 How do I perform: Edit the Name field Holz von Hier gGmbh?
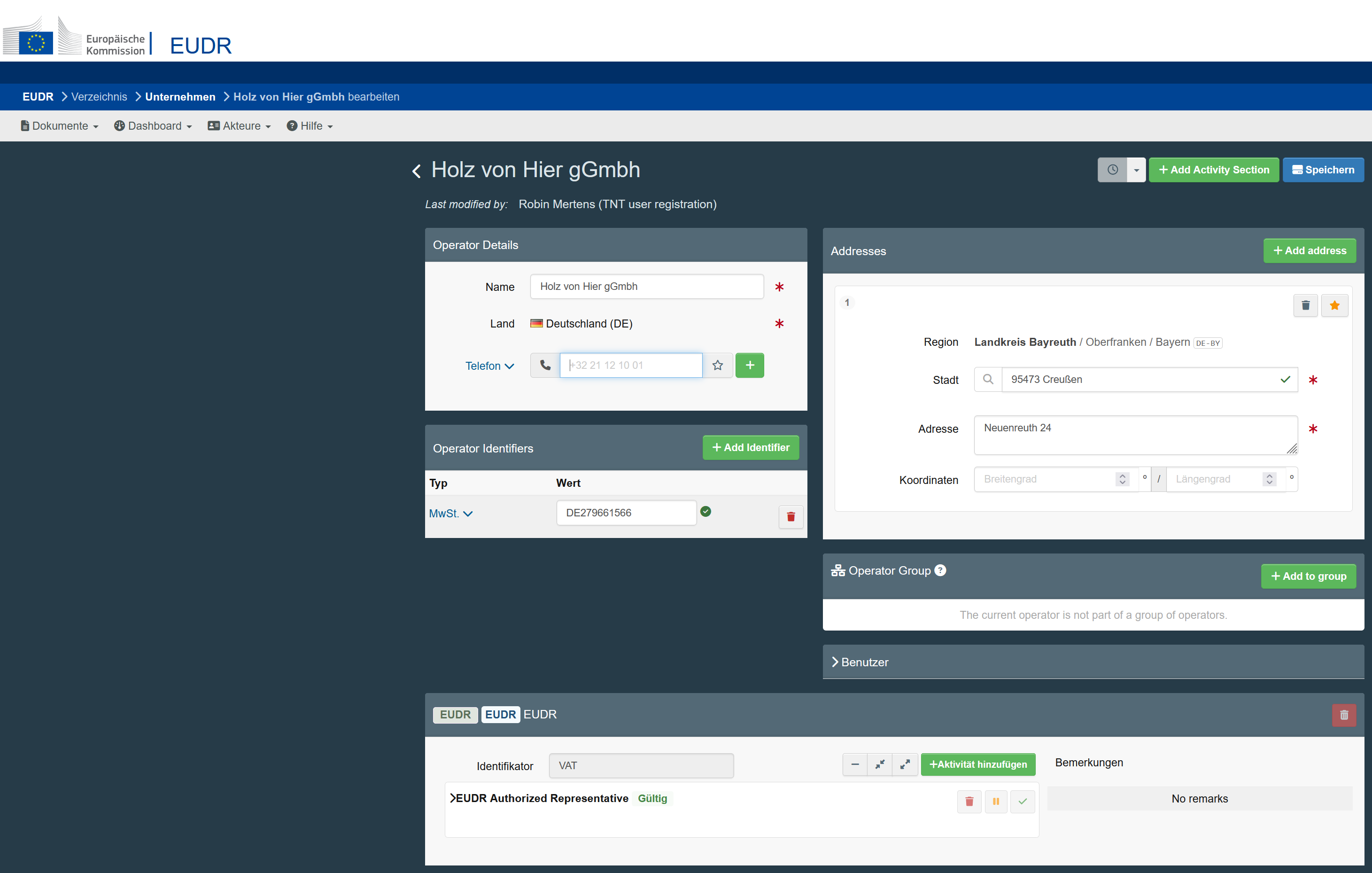point(647,287)
